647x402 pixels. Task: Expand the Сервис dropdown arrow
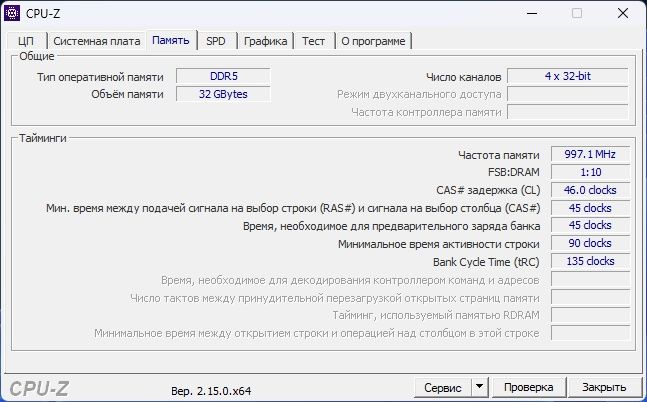[479, 388]
